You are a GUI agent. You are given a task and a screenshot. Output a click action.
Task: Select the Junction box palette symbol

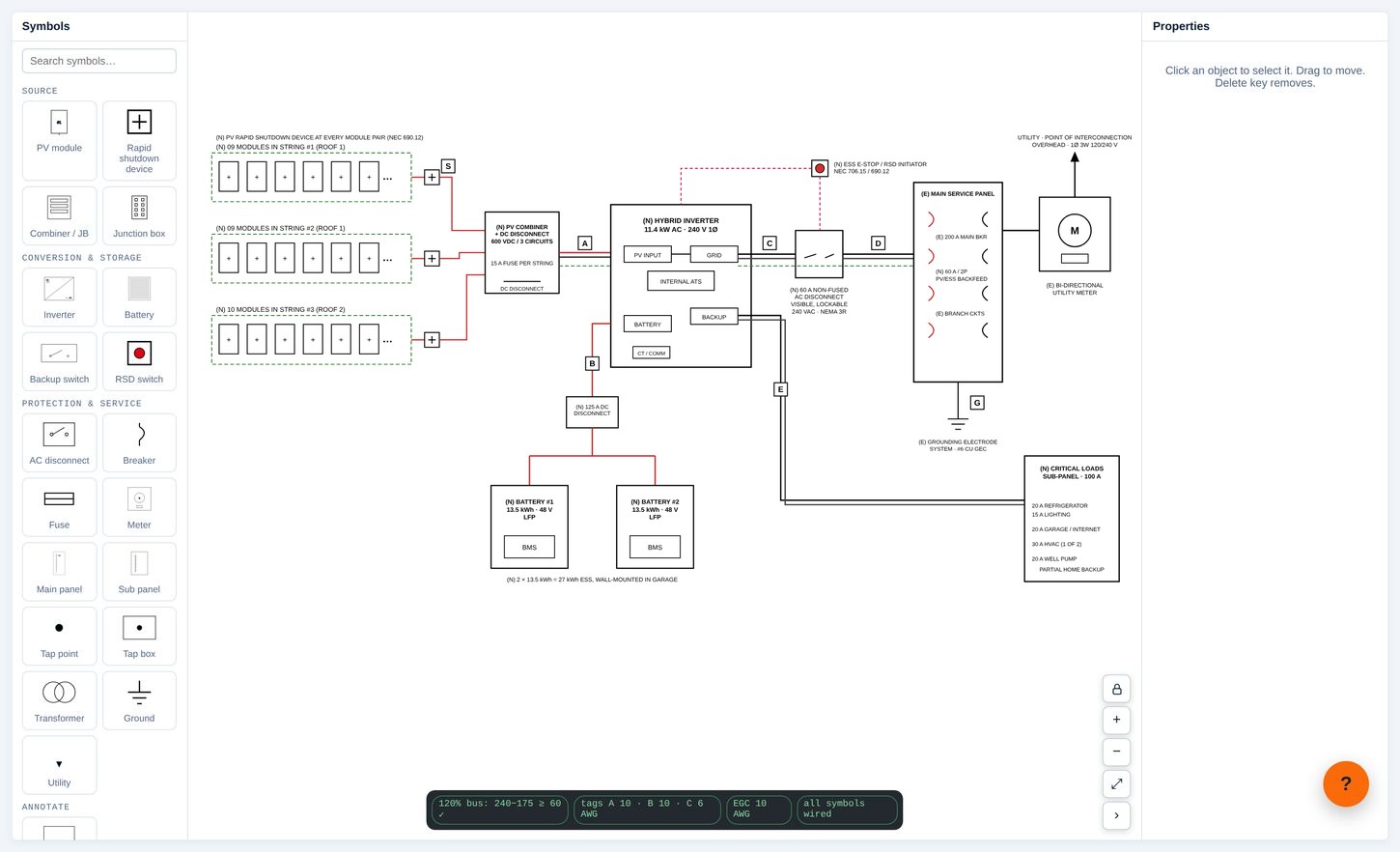139,215
